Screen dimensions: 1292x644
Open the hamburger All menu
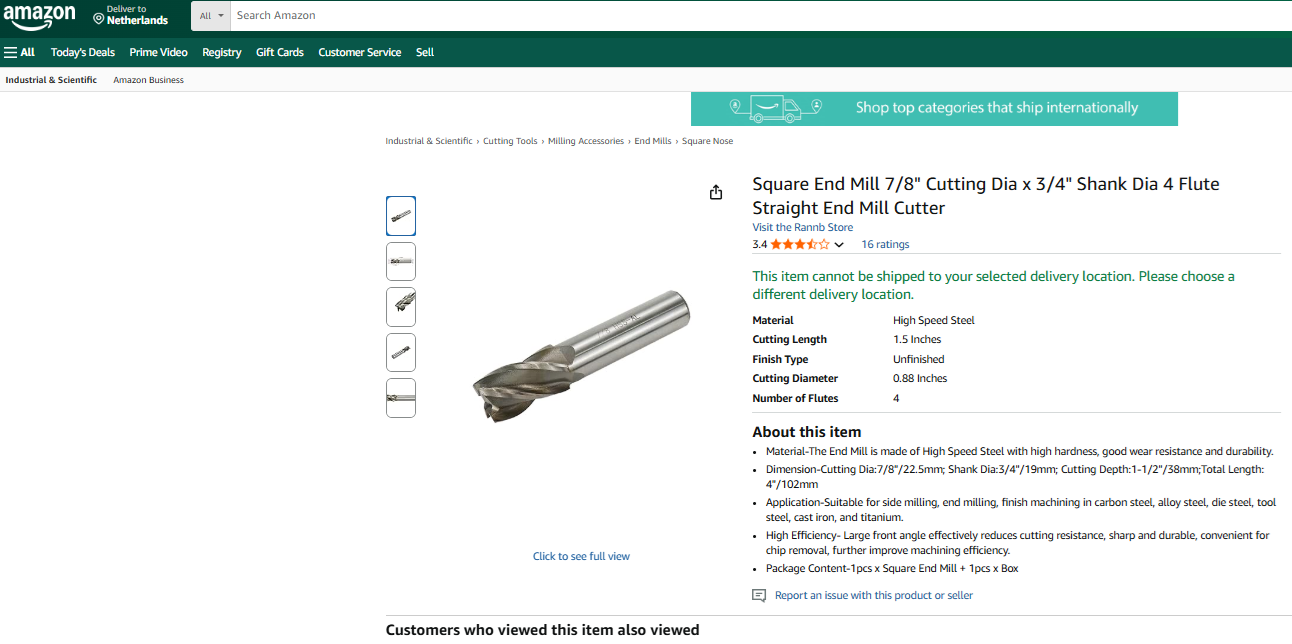pos(19,52)
